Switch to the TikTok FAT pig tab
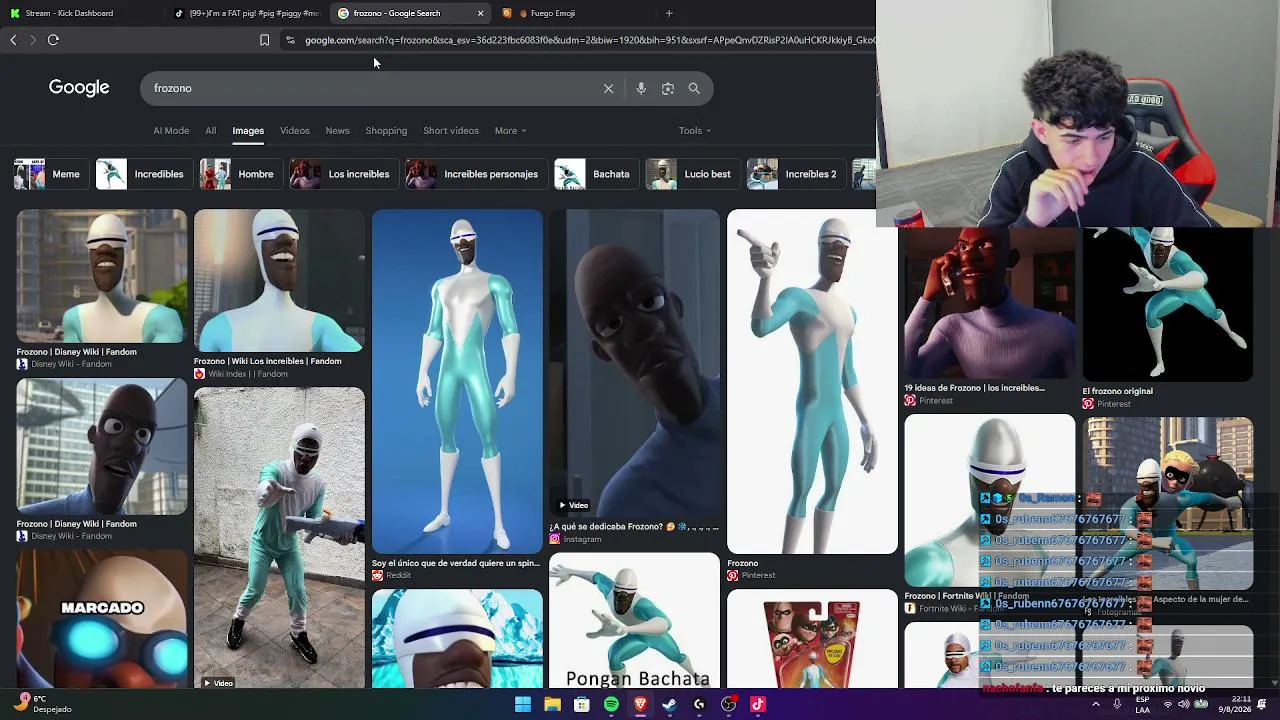The height and width of the screenshot is (720, 1280). [x=246, y=13]
